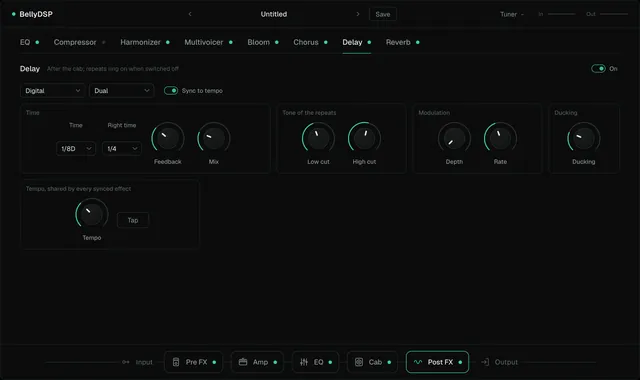This screenshot has height=380, width=640.
Task: Switch to the Harmonizer tab
Action: (140, 42)
